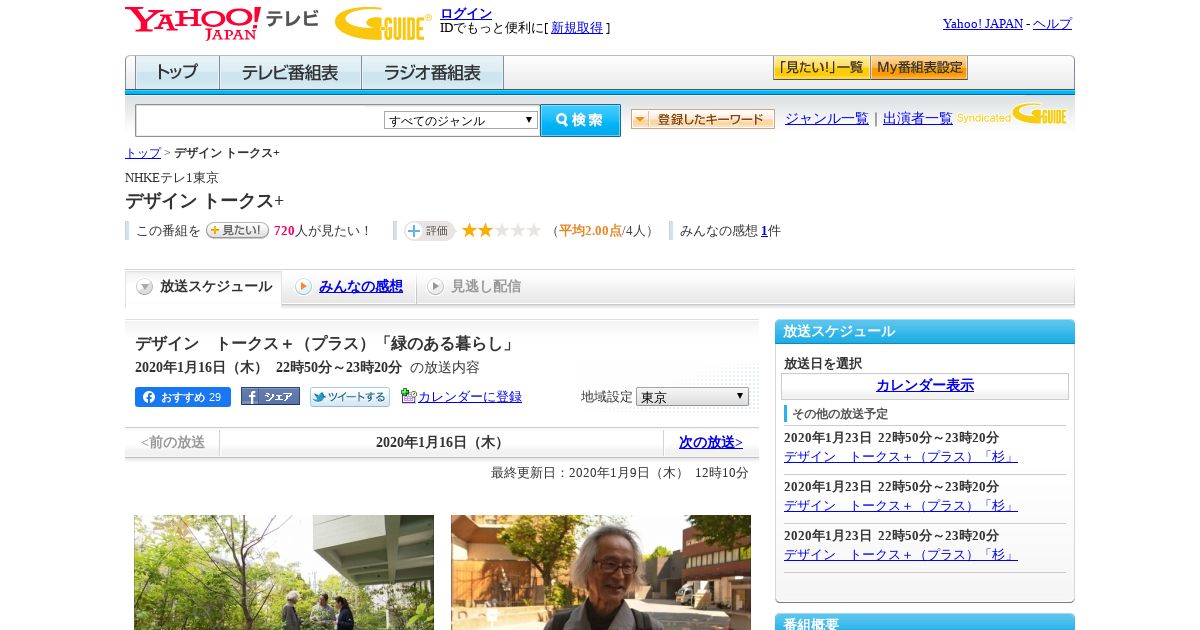Click the 最終更新日 timestamp text

click(x=620, y=473)
